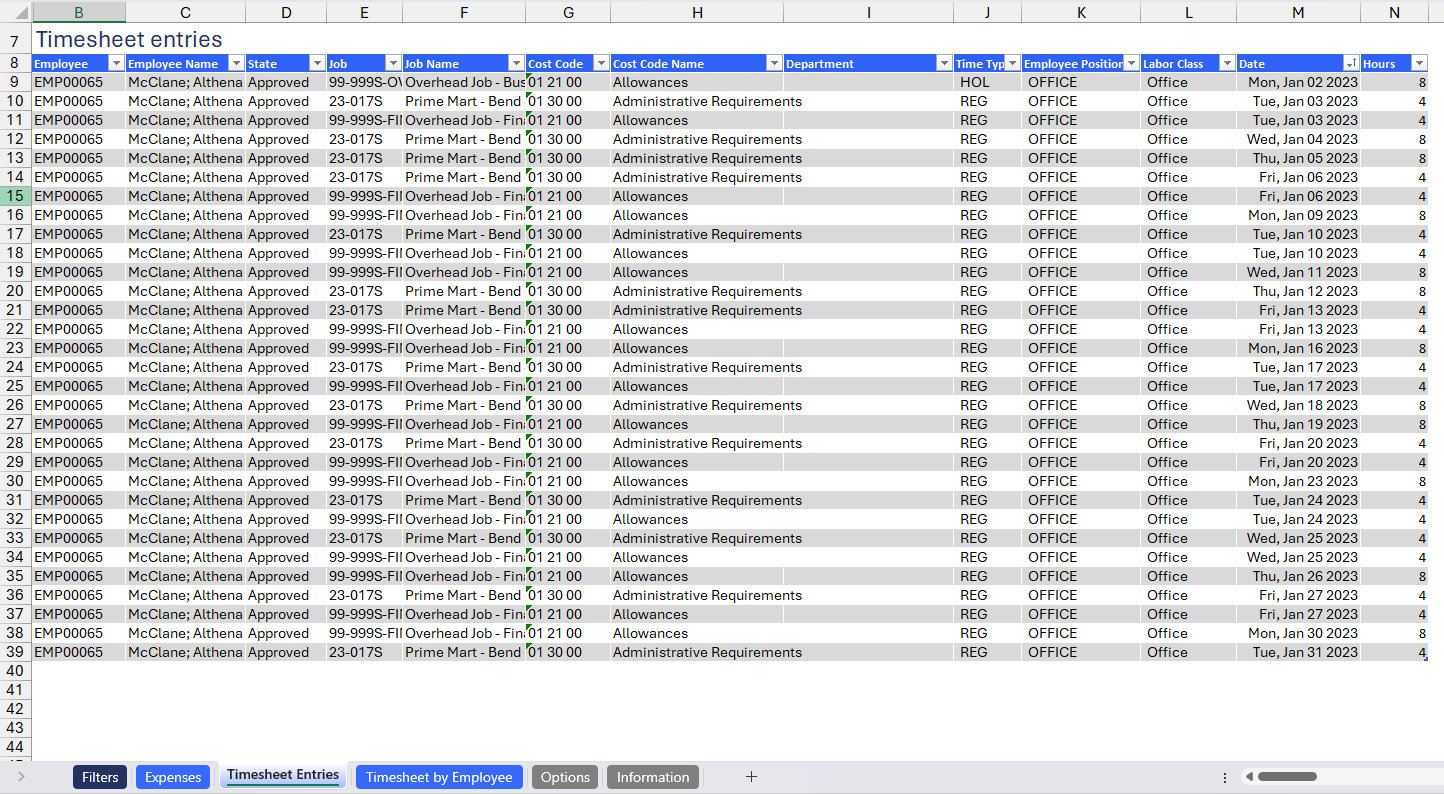Open the Hours column filter icon
This screenshot has width=1444, height=794.
[x=1421, y=62]
